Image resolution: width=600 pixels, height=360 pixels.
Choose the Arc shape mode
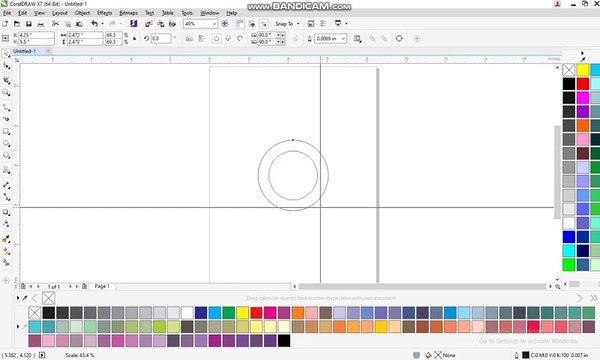point(240,39)
